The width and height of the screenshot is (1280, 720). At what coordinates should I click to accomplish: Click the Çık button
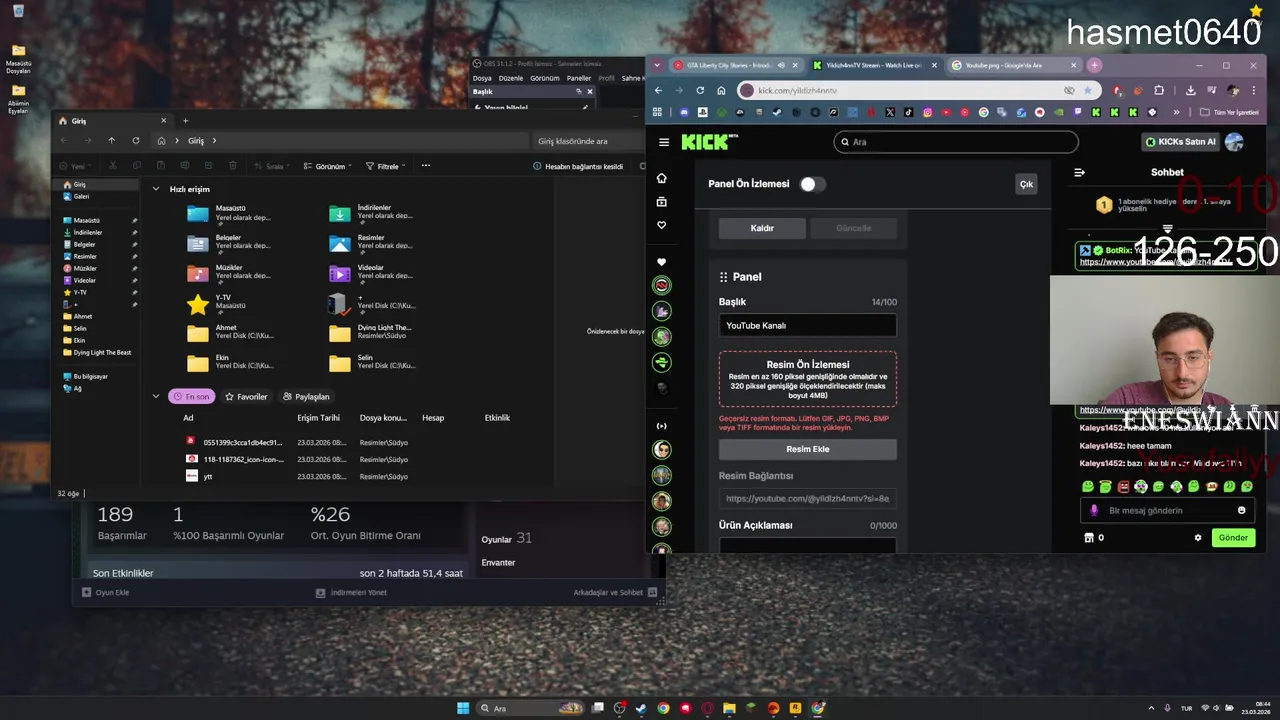pyautogui.click(x=1026, y=184)
